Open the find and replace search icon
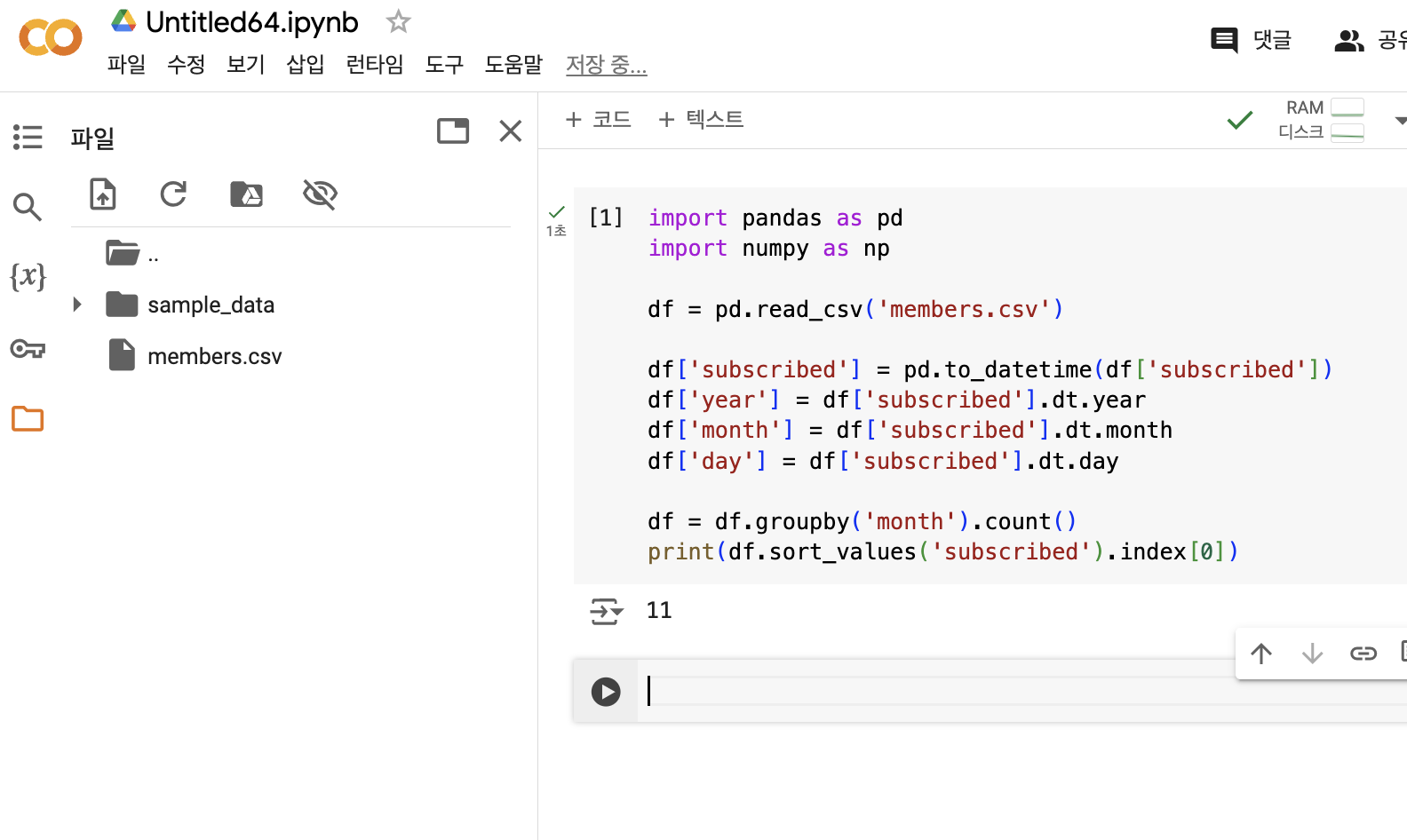The image size is (1407, 840). tap(28, 207)
